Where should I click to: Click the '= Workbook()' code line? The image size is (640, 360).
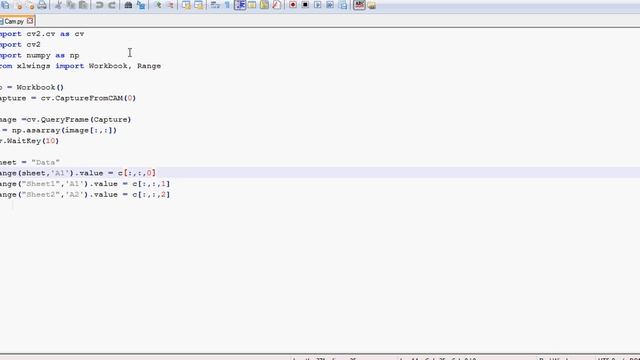click(32, 87)
